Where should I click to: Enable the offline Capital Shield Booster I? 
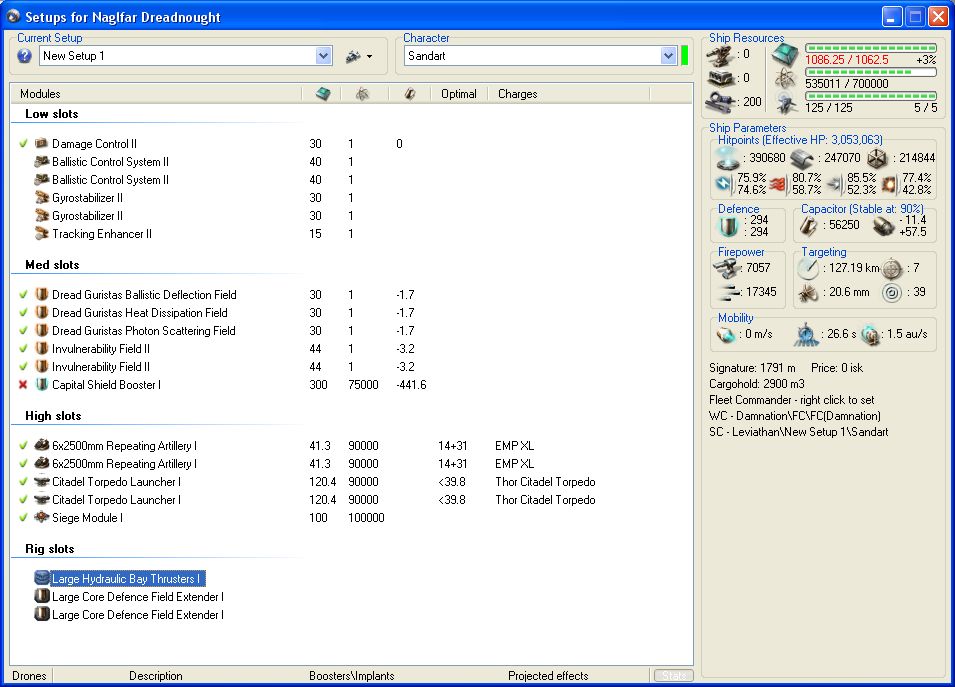(23, 385)
